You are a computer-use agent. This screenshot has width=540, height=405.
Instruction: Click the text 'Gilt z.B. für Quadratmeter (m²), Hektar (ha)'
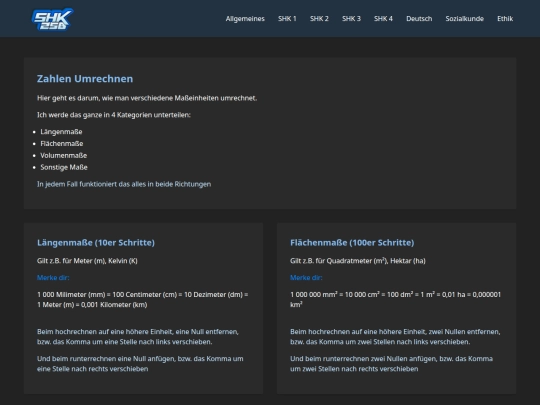(x=358, y=261)
